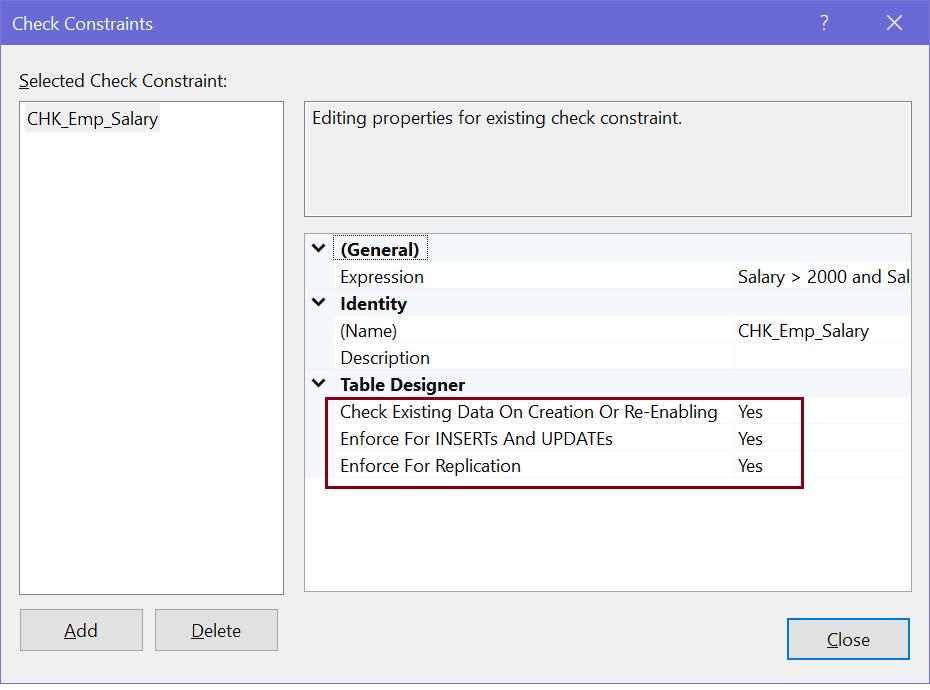Click the Add button
This screenshot has width=930, height=690.
click(81, 630)
